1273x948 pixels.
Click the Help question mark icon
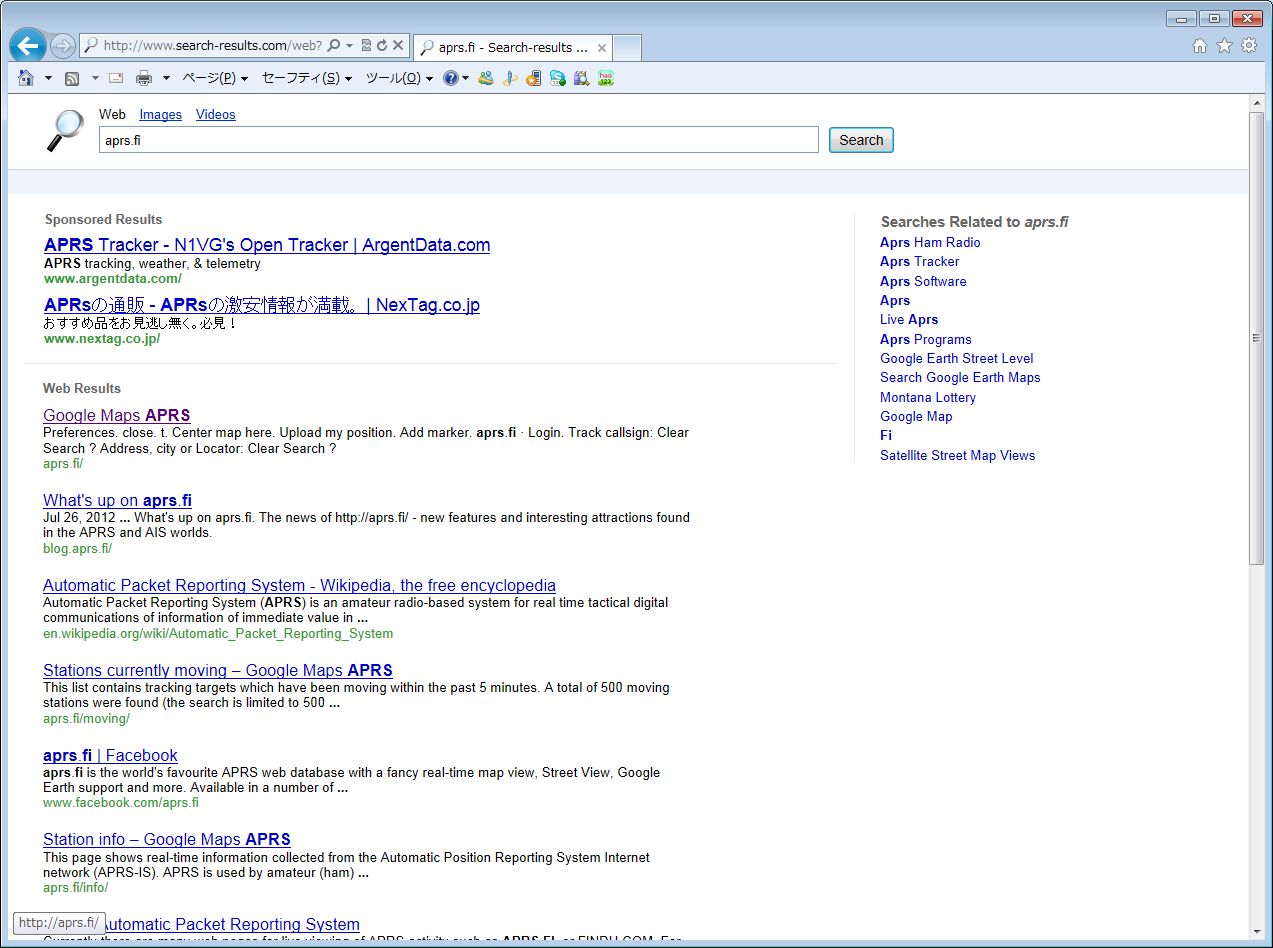pos(451,78)
